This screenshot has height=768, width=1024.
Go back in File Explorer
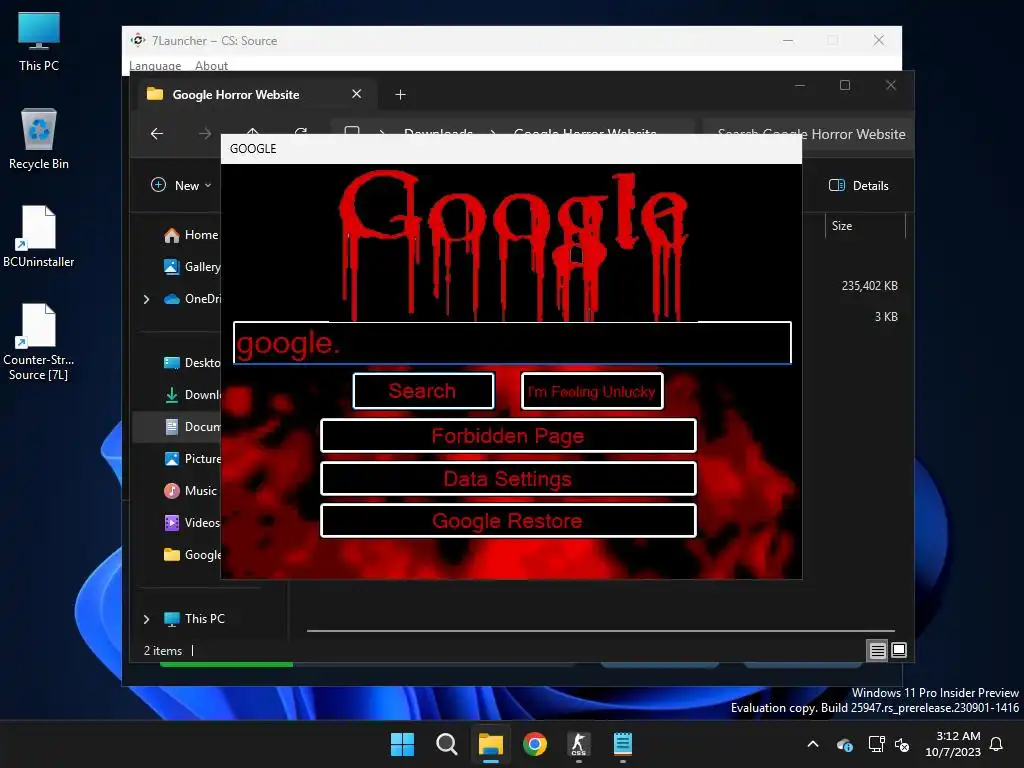coord(157,134)
